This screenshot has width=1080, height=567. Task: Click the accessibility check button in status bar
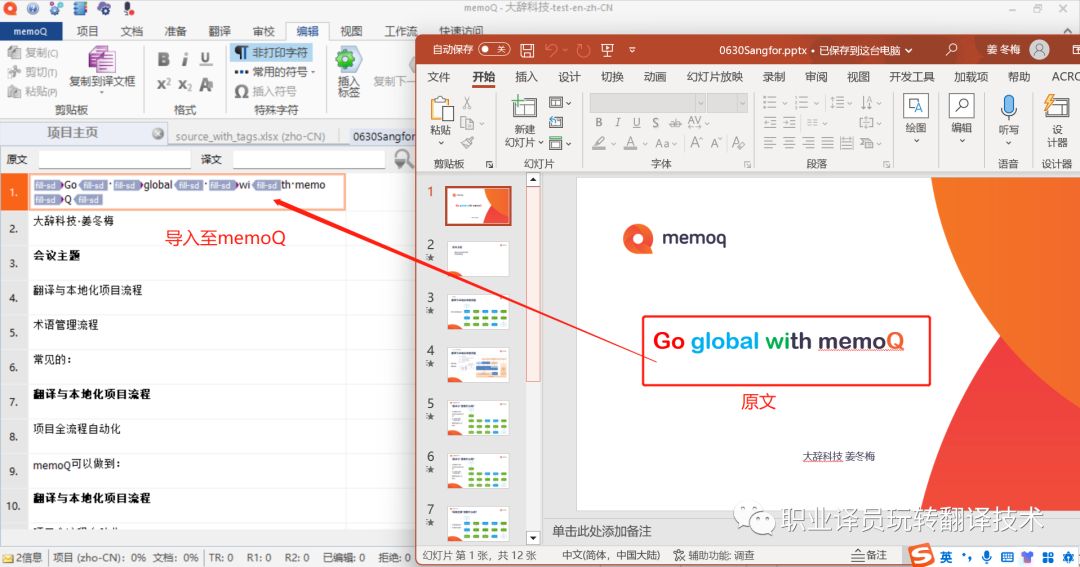(714, 555)
